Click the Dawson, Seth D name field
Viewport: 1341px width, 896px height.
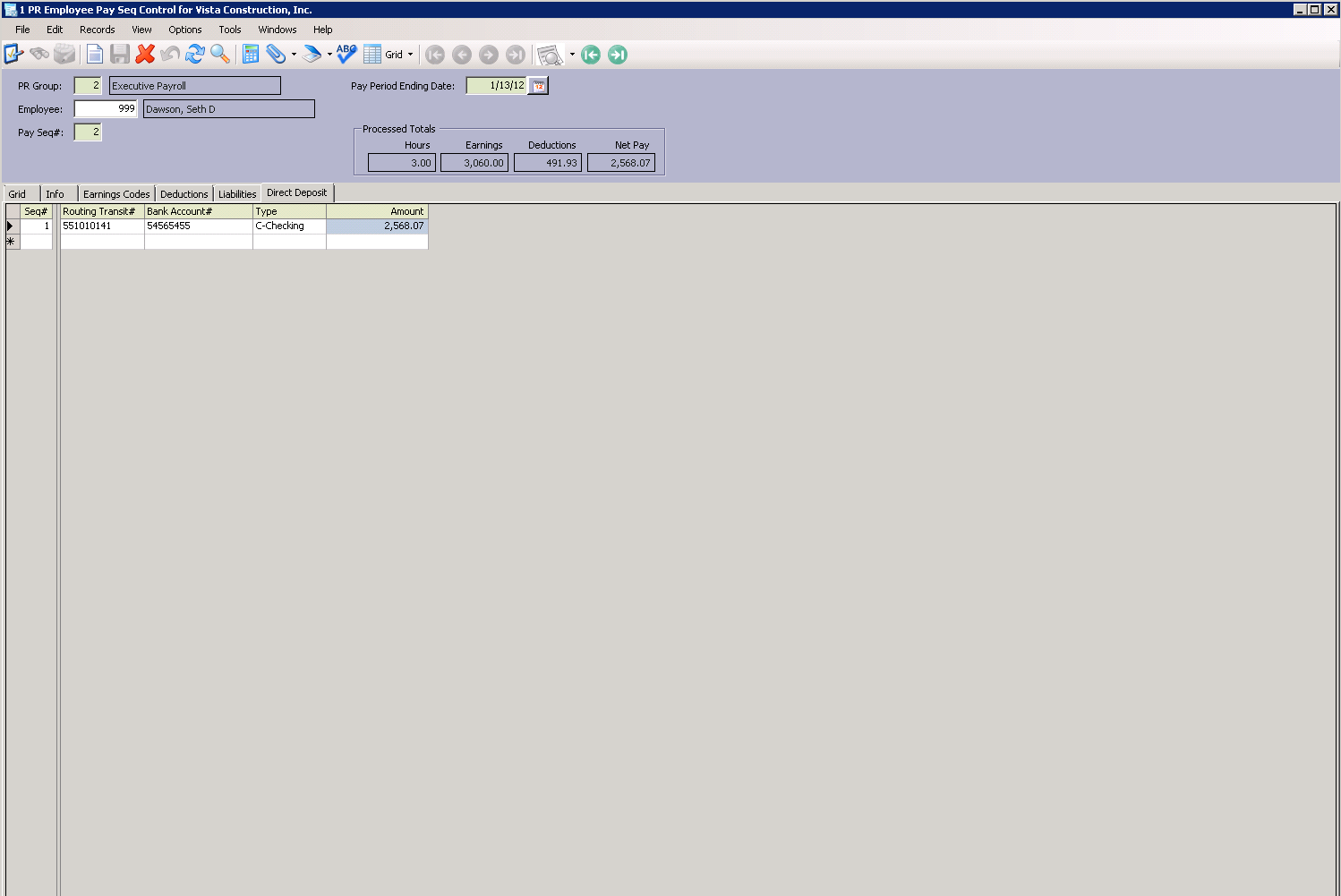(229, 109)
